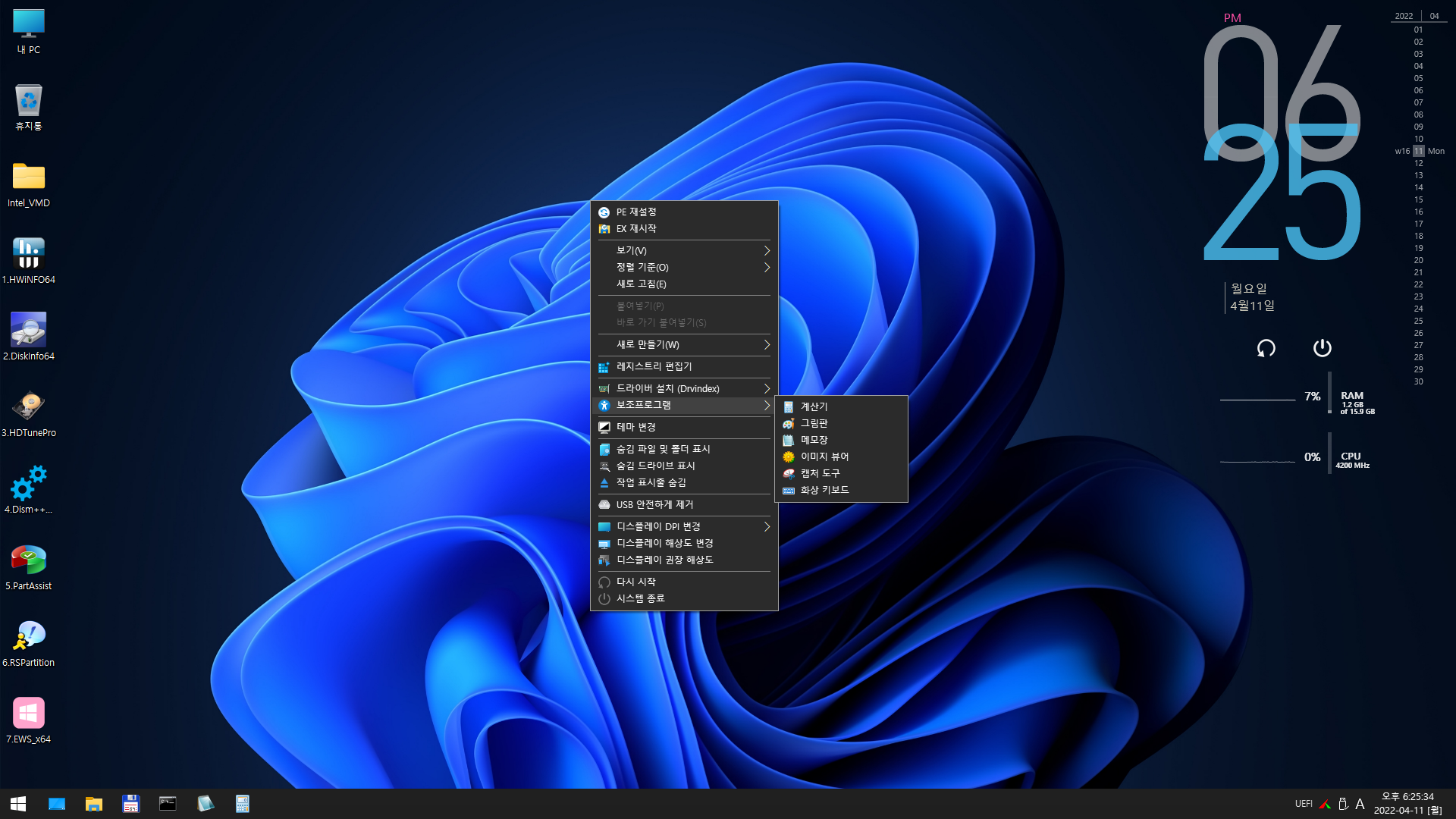Launch 그림판 from the submenu
The width and height of the screenshot is (1456, 819).
(841, 424)
